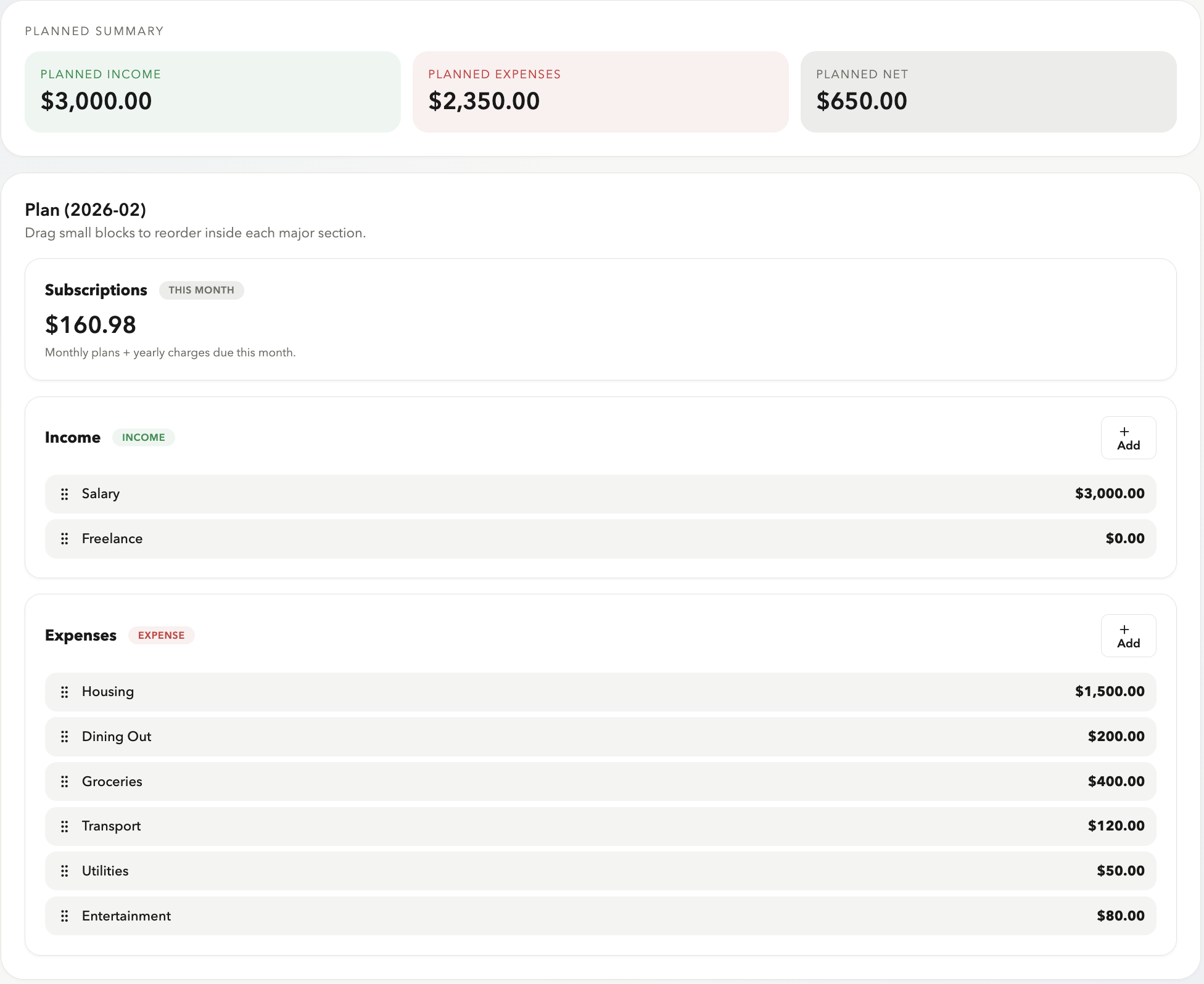
Task: Click the THIS MONTH badge on Subscriptions
Action: click(201, 290)
